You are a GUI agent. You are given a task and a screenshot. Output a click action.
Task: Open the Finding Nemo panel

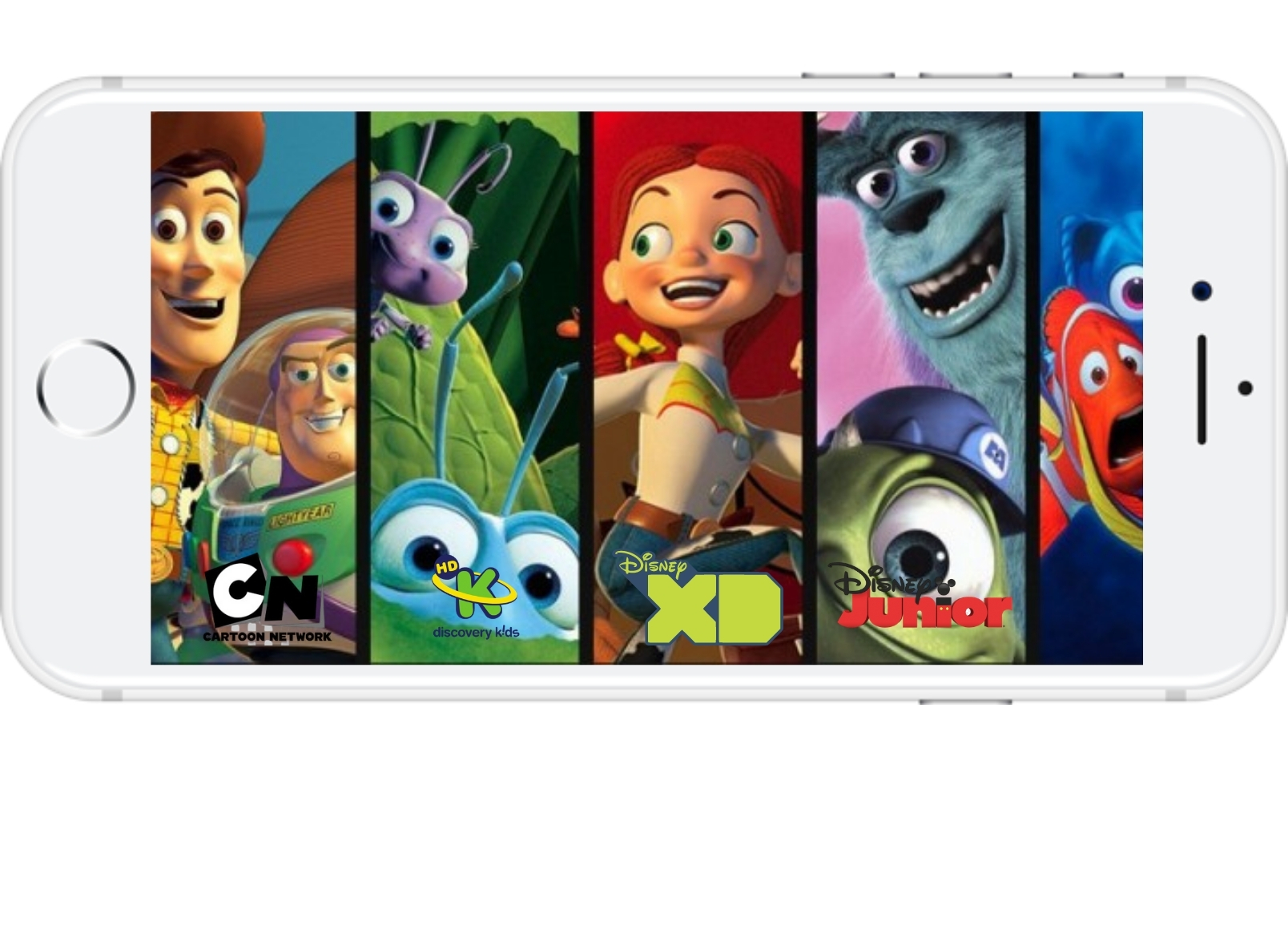pyautogui.click(x=1091, y=388)
